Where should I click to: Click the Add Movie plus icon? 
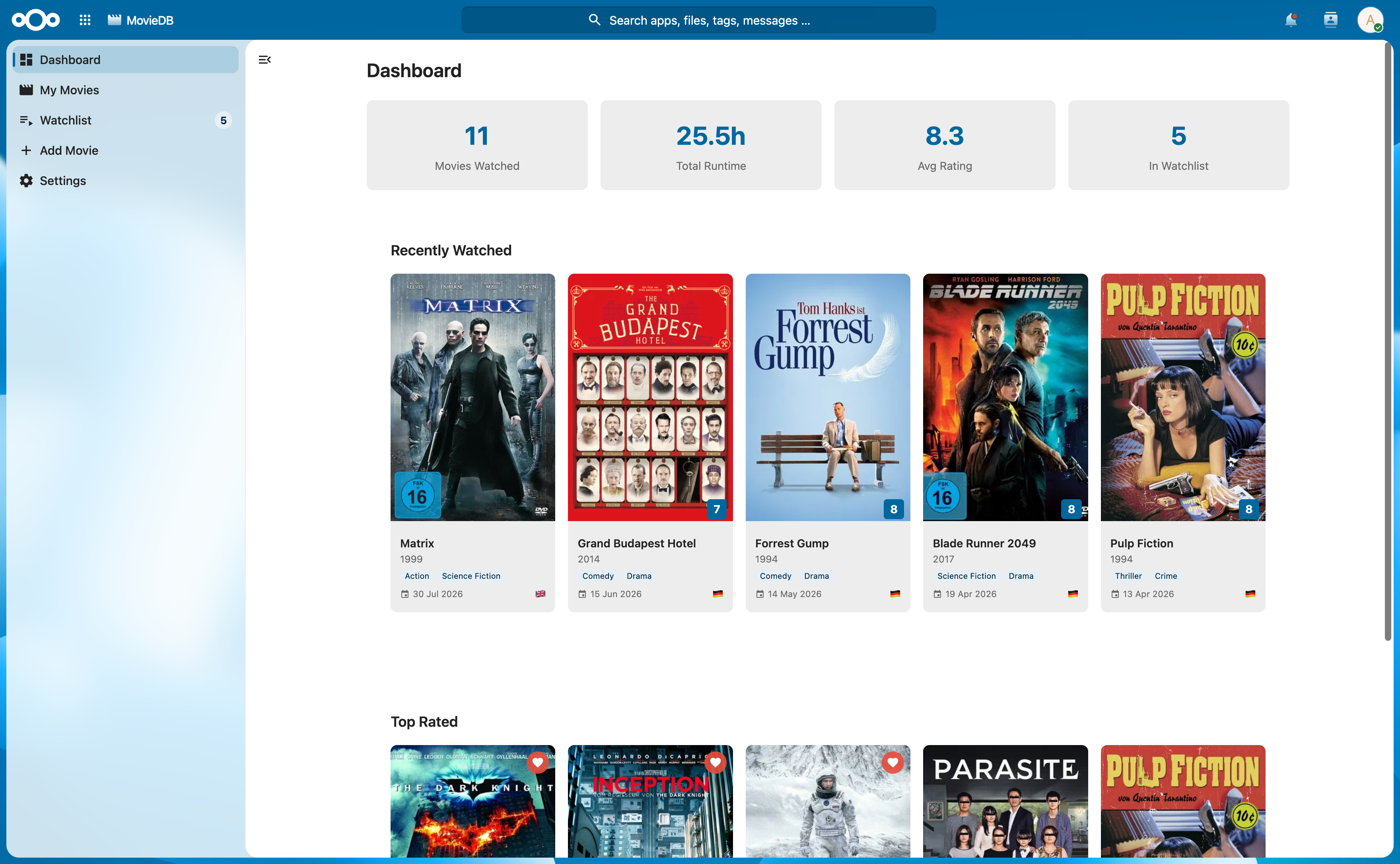point(26,150)
